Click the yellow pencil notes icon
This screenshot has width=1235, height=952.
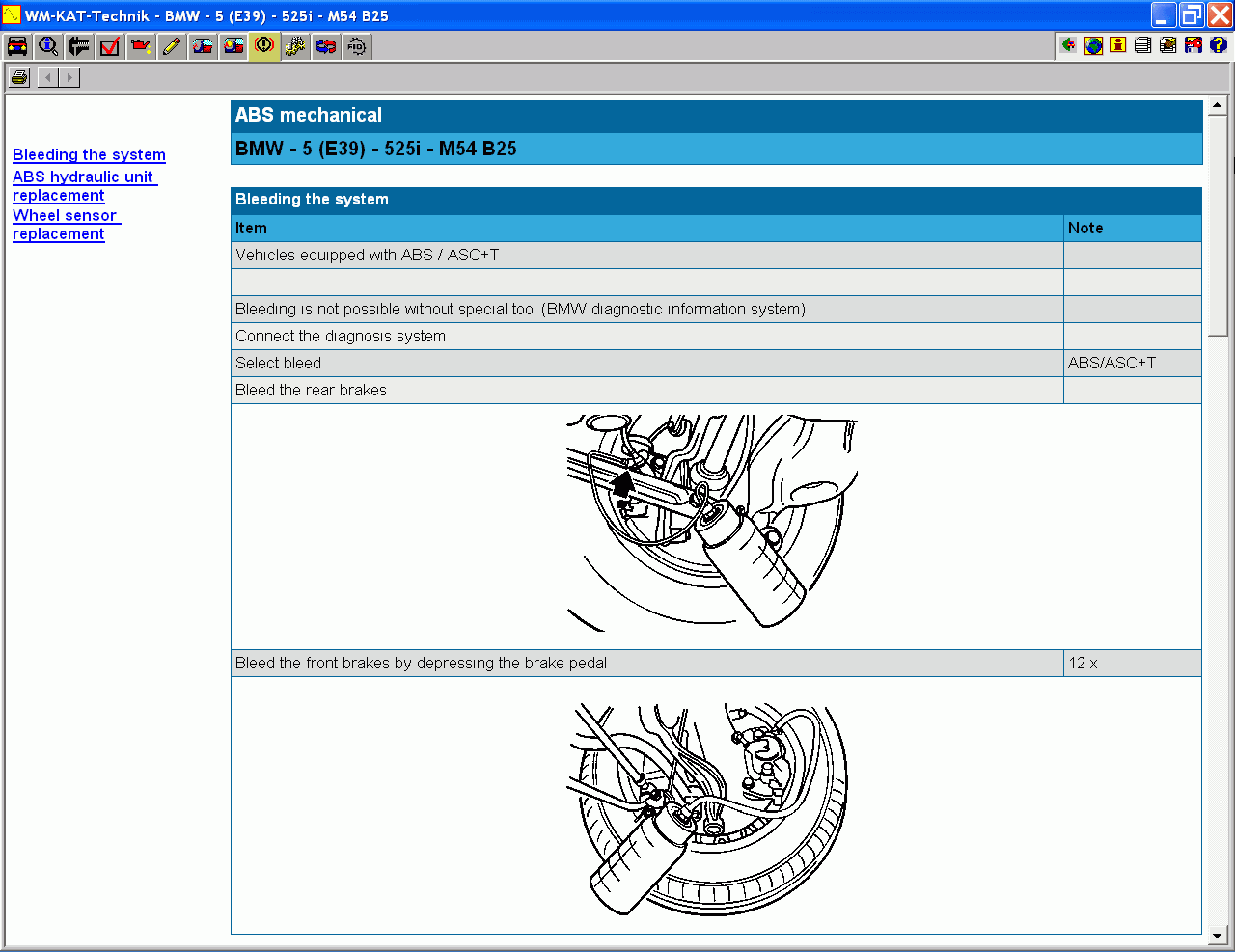172,46
